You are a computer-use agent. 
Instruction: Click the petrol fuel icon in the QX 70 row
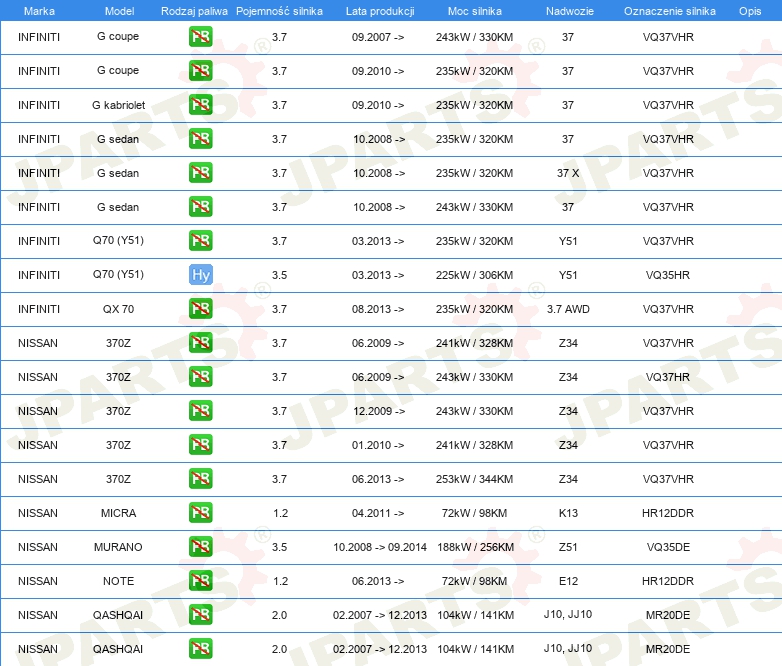(x=200, y=309)
